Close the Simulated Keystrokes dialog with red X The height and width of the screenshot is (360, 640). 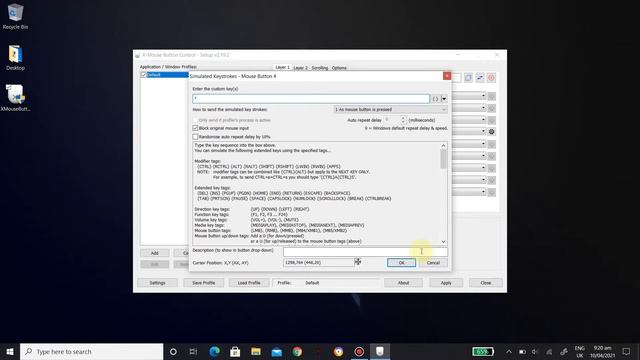coord(447,76)
